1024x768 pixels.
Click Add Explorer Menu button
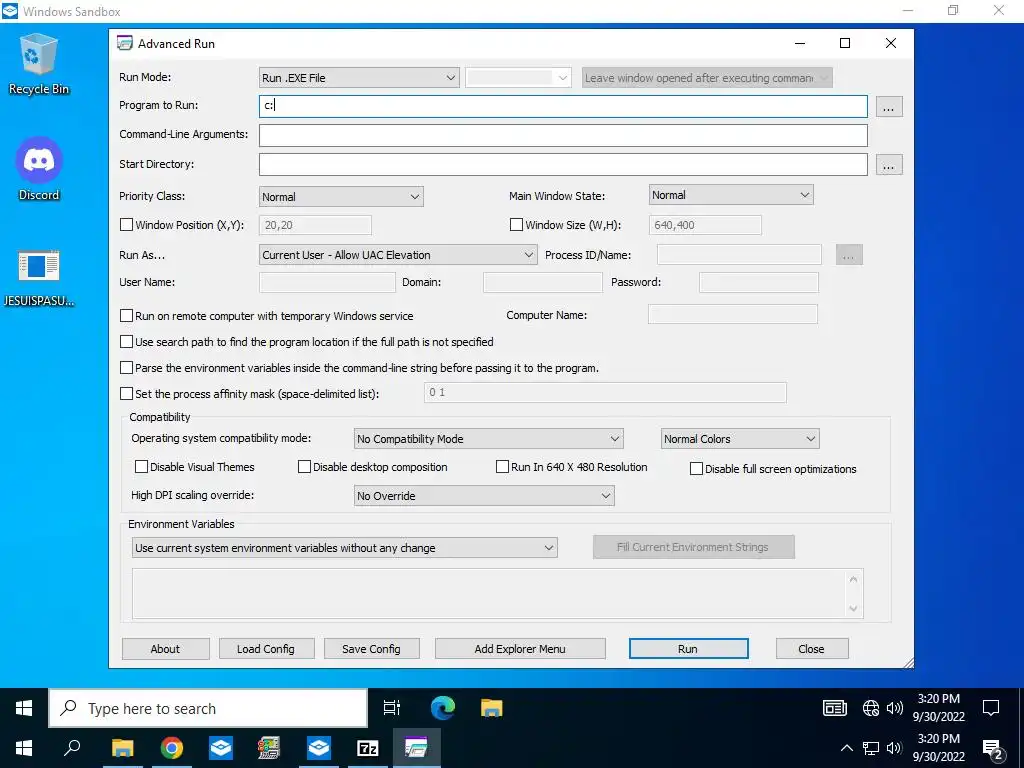pos(520,648)
